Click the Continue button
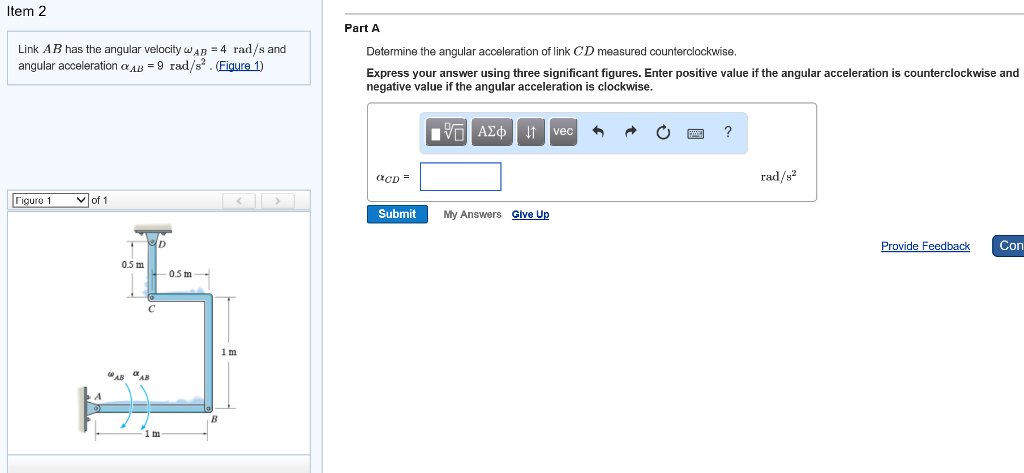Screen dimensions: 1024x473 pos(1008,246)
